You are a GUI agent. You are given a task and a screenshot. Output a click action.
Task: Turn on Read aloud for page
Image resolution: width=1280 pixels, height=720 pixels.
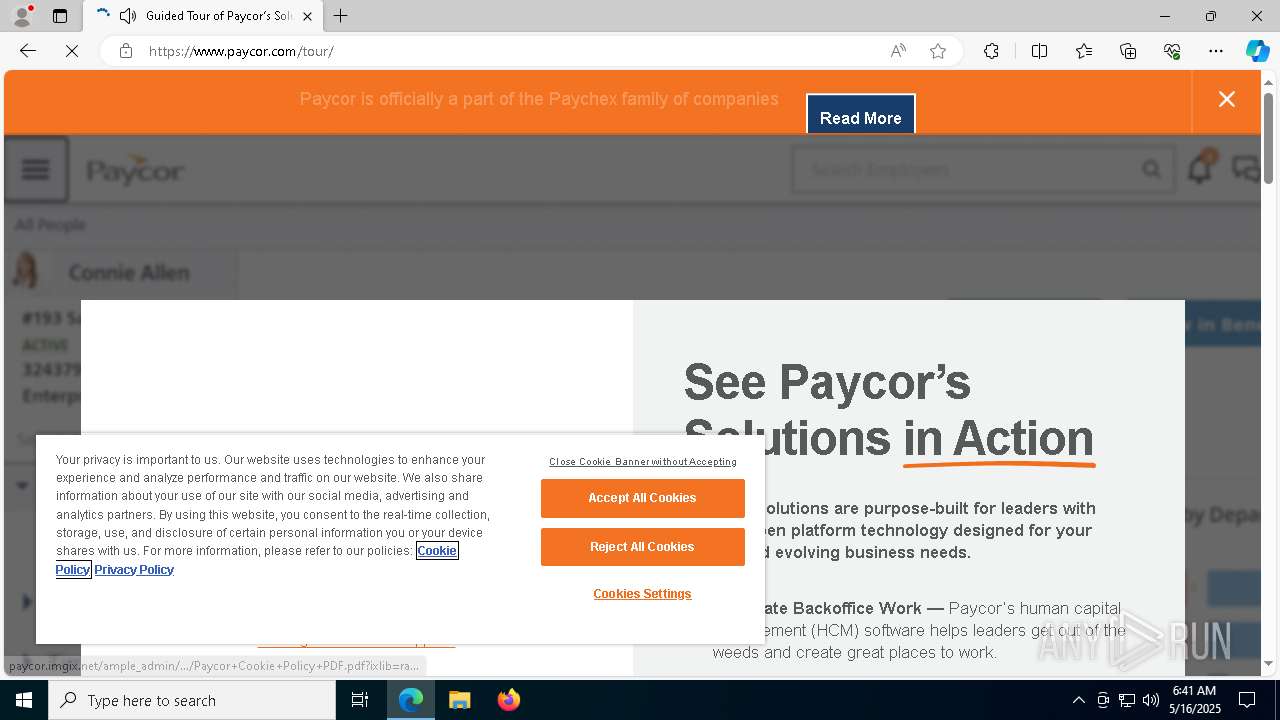[x=898, y=51]
